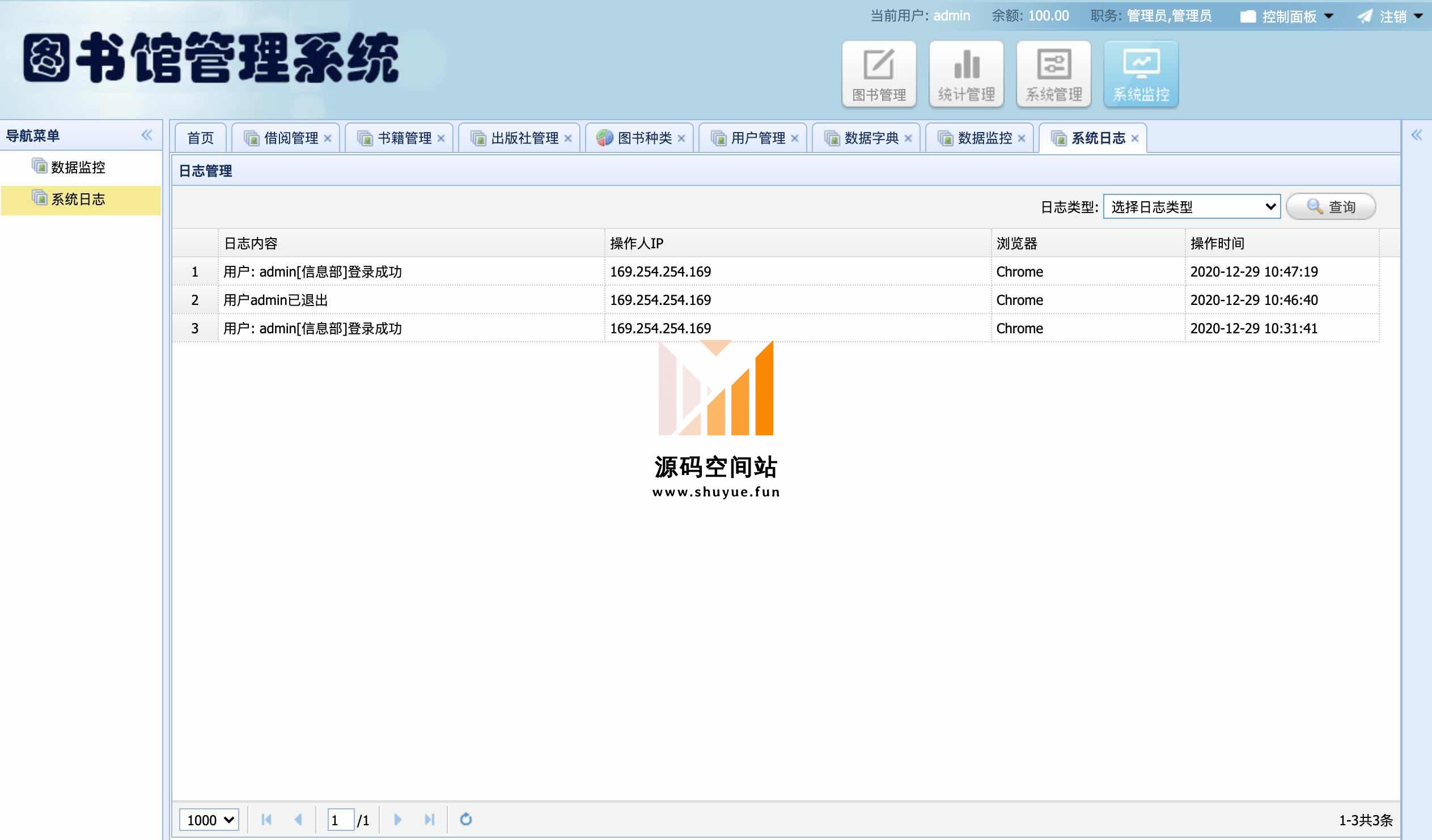Close the 书籍管理 tab
Viewport: 1432px width, 840px height.
coord(441,138)
